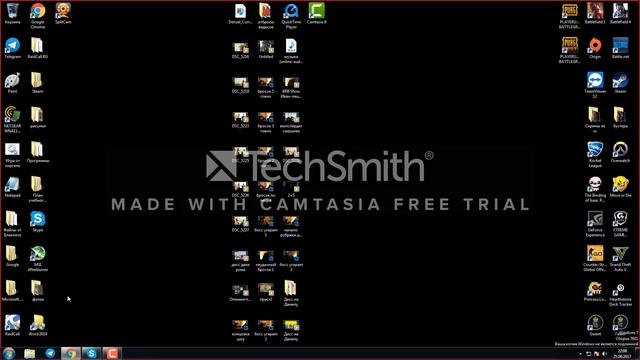Select the Steam folder icon
This screenshot has width=640, height=360.
pos(38,82)
